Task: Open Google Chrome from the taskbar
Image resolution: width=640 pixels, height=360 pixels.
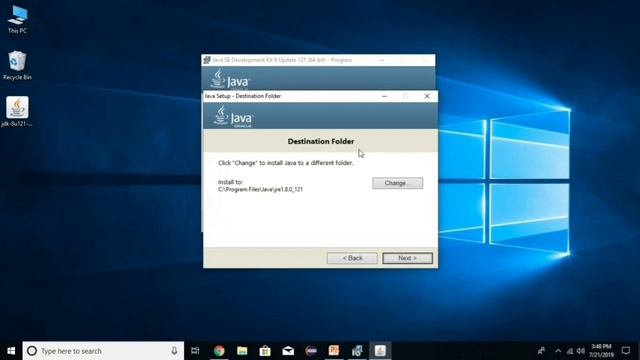Action: point(219,351)
